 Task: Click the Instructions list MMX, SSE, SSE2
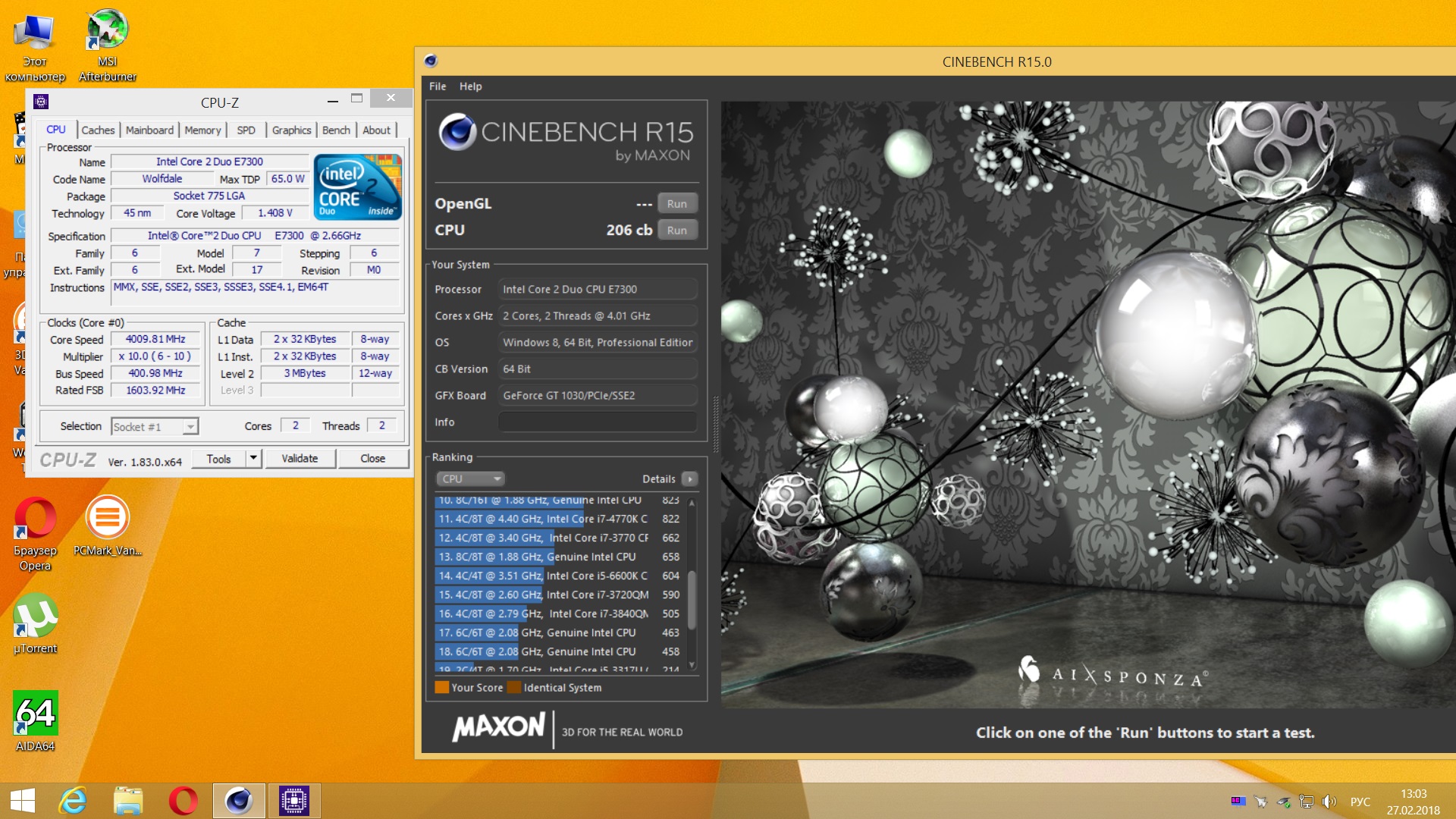256,292
